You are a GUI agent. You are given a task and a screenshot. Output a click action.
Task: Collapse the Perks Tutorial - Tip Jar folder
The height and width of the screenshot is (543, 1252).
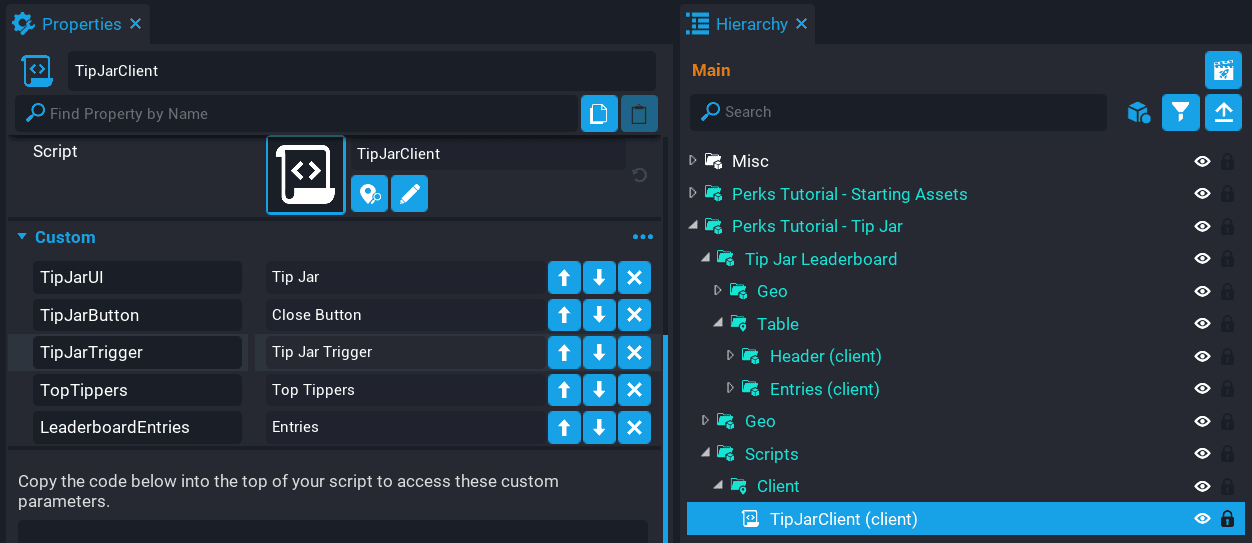pyautogui.click(x=693, y=226)
